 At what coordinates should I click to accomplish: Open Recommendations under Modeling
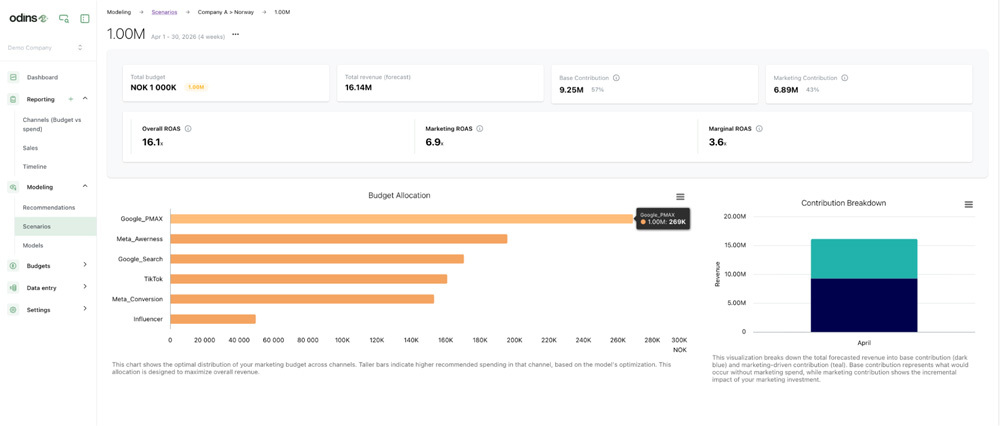tap(49, 207)
